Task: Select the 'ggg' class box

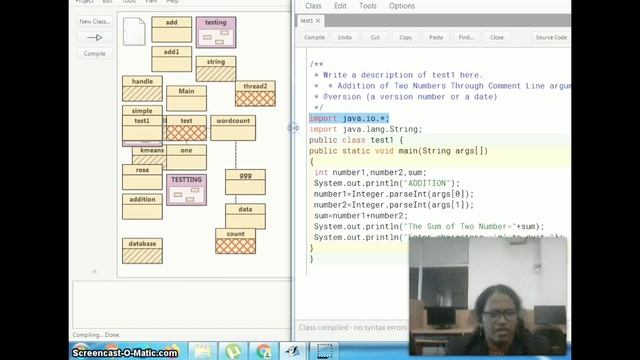Action: tap(245, 182)
